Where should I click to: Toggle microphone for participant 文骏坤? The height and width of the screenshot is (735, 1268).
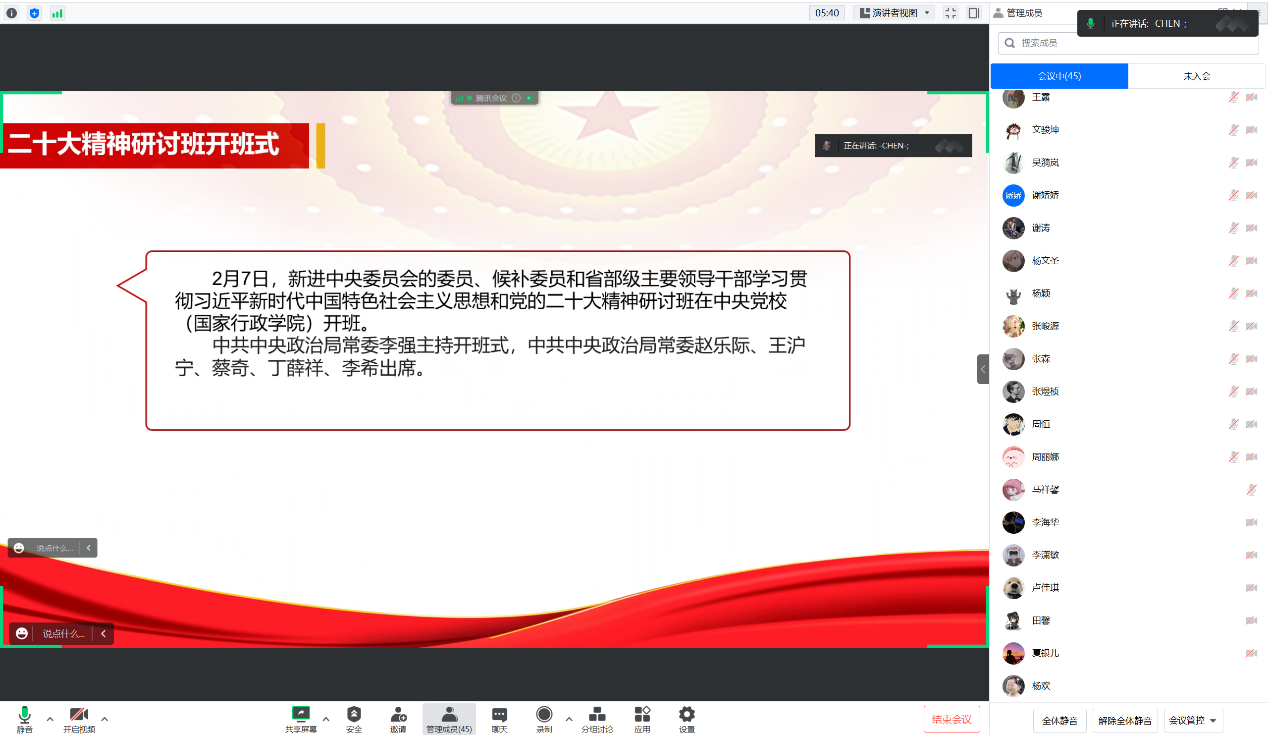point(1234,130)
